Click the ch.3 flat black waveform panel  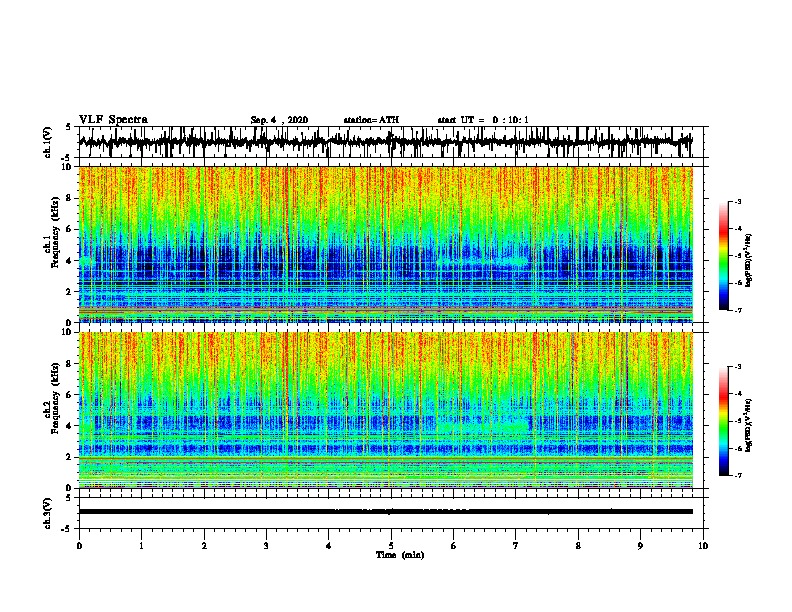pyautogui.click(x=393, y=513)
